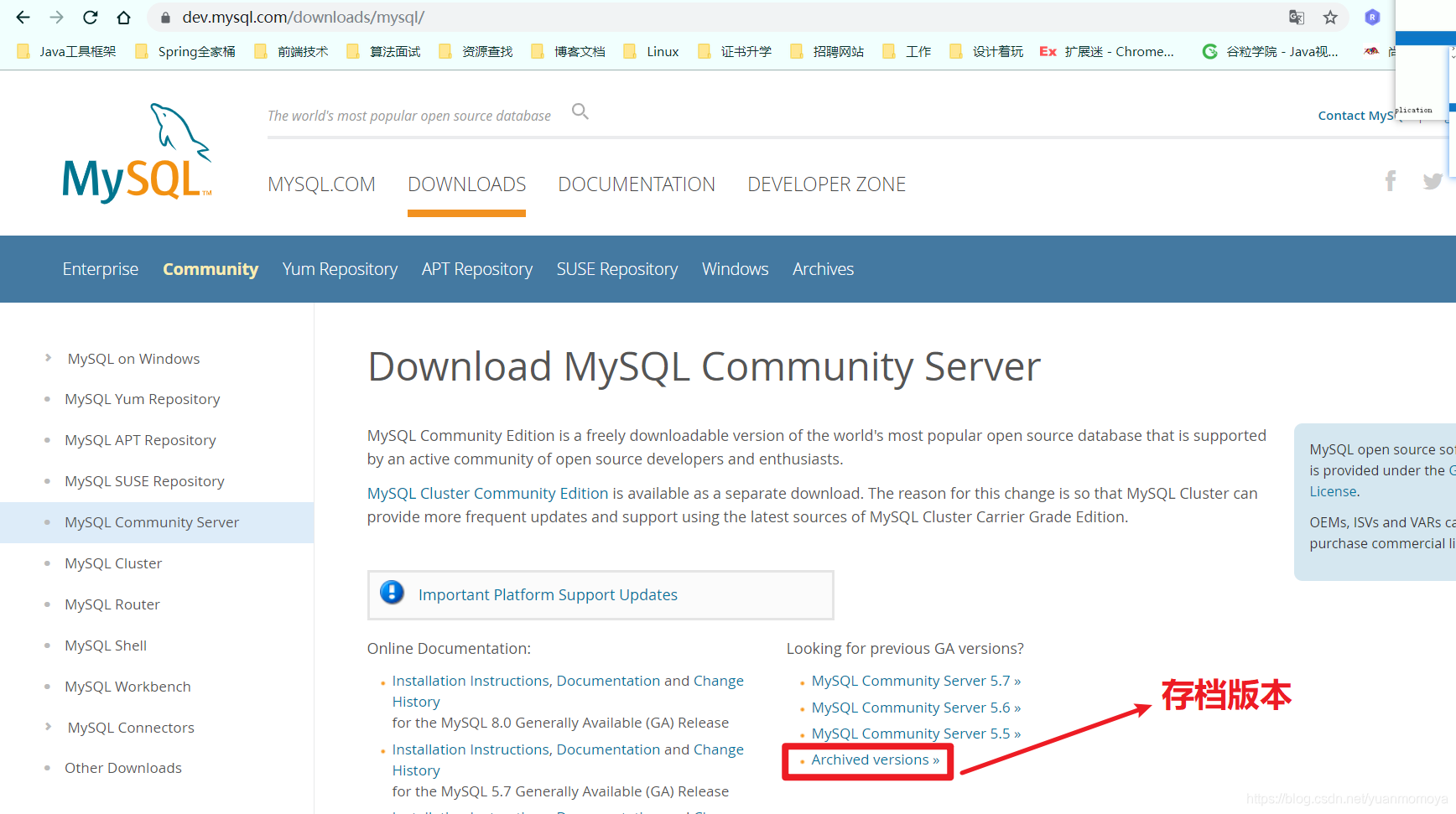This screenshot has width=1456, height=814.
Task: Open the License link in side box
Action: click(1333, 491)
